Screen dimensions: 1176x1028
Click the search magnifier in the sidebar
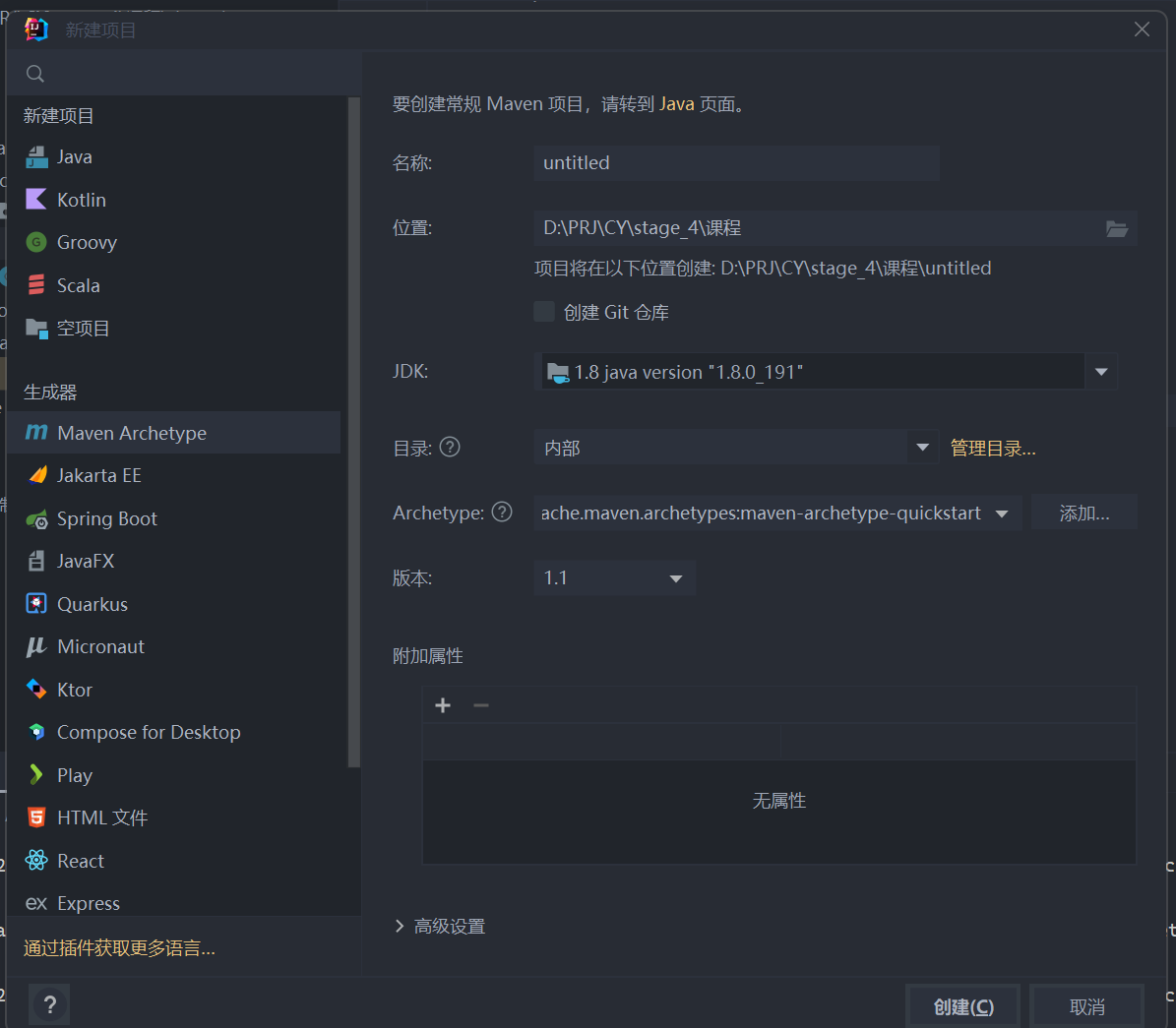(34, 73)
